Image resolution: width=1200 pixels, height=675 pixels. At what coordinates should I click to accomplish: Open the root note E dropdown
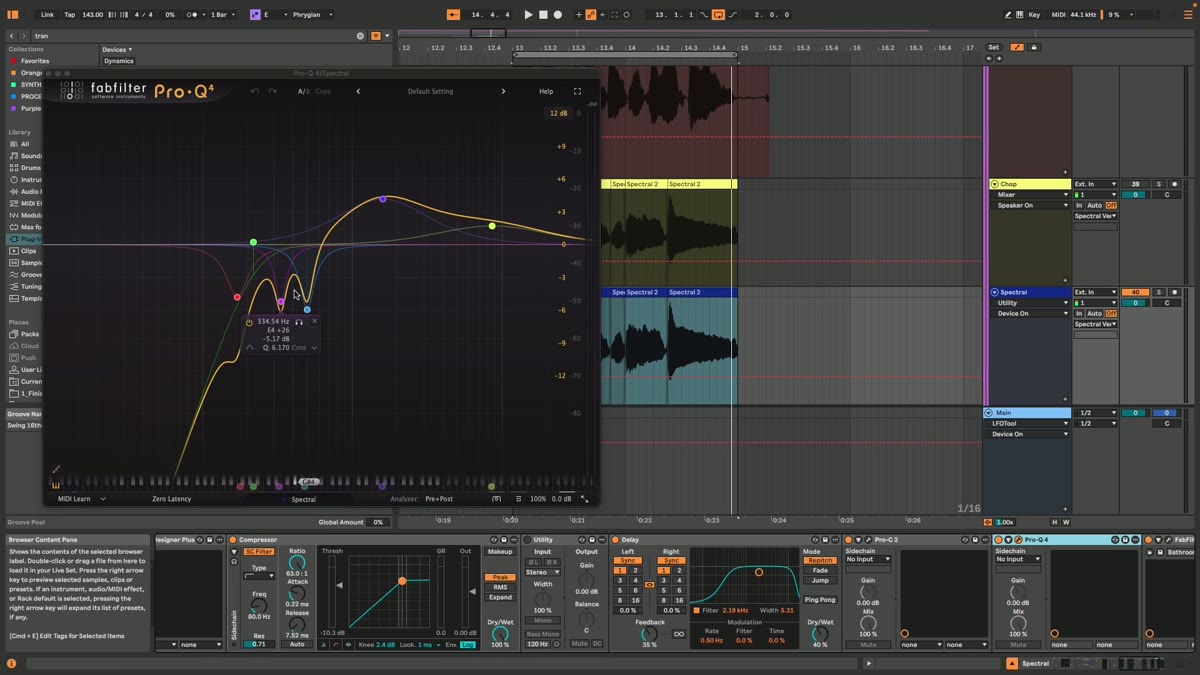[274, 15]
